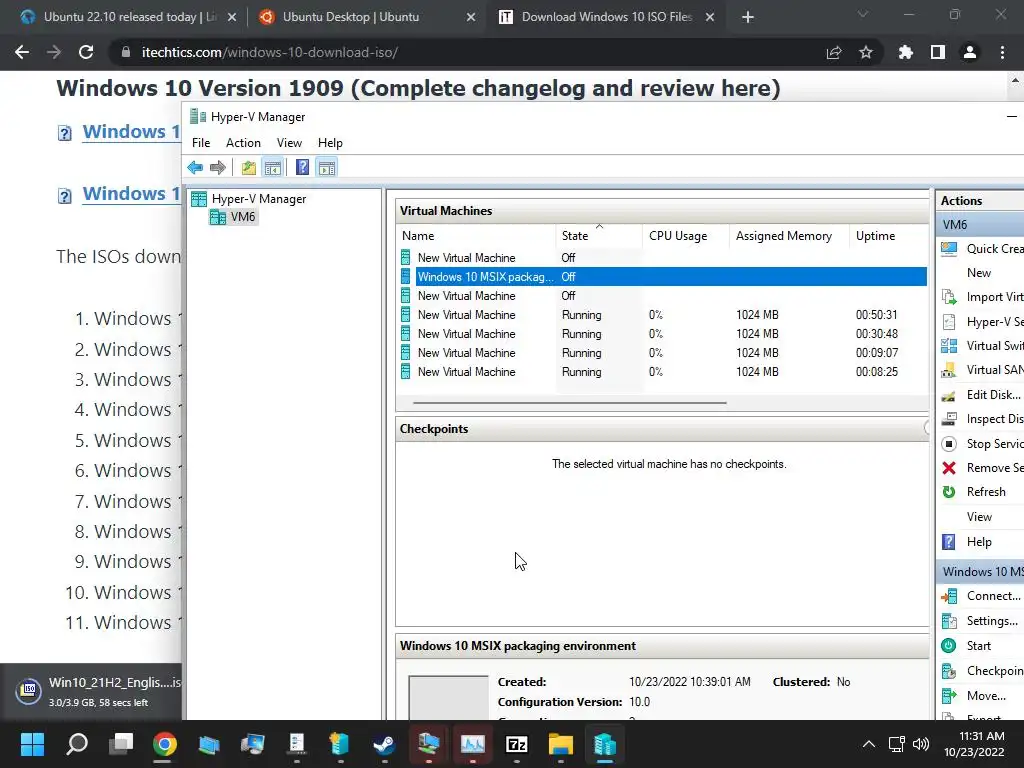Screen dimensions: 1024x768
Task: Open the Virtual SAN Manager icon
Action: pyautogui.click(x=949, y=370)
